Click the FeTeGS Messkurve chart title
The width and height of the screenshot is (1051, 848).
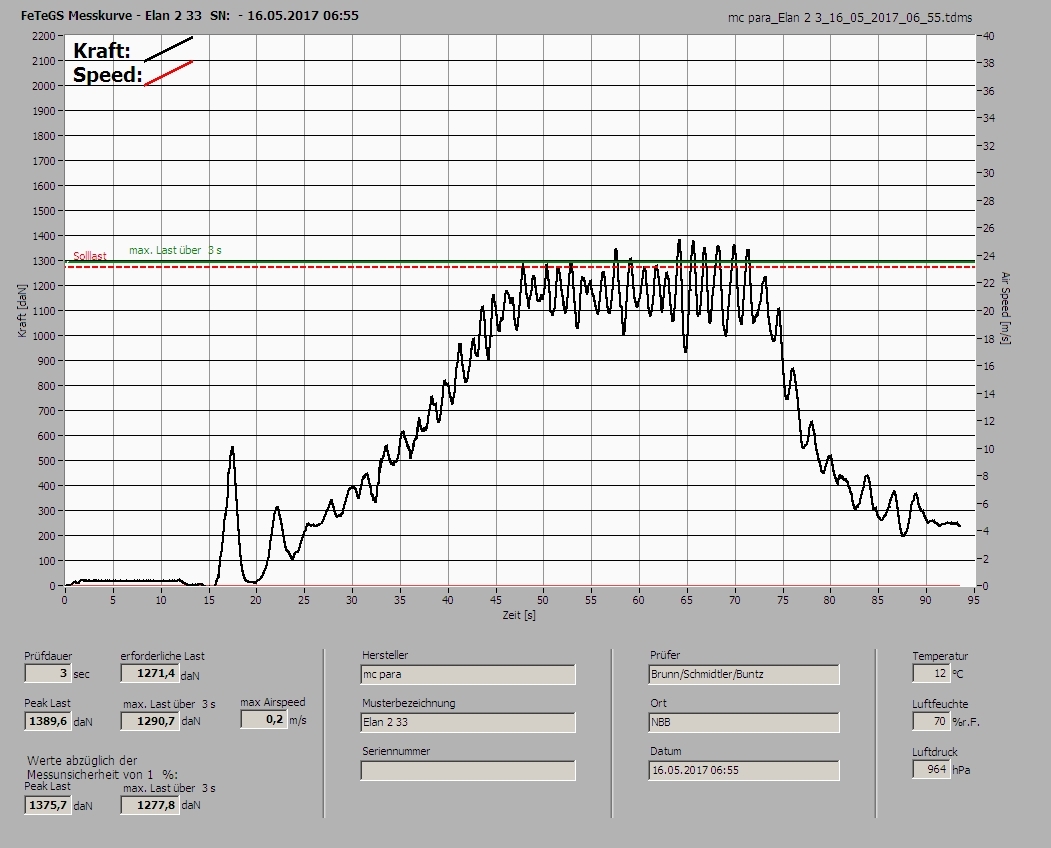[190, 15]
